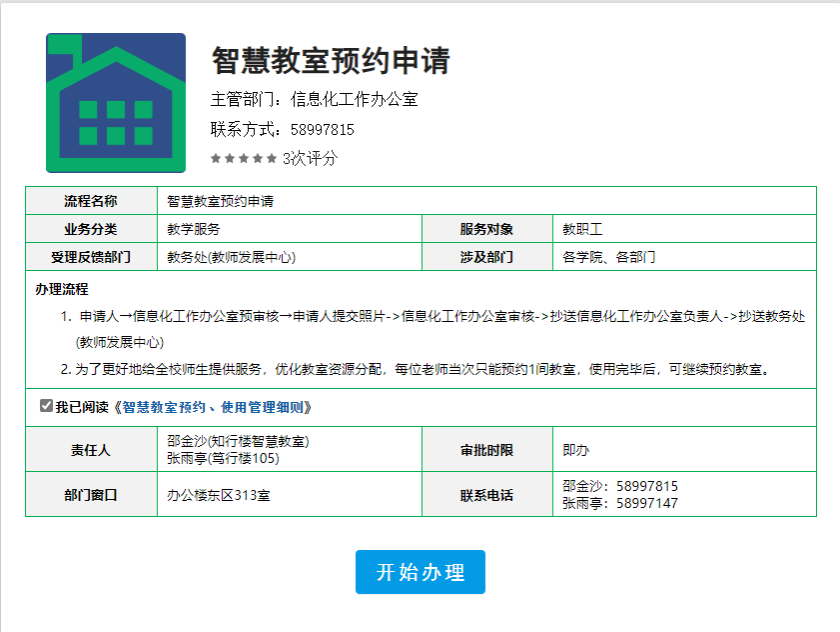Click the 办理流程 section heading
Image resolution: width=840 pixels, height=632 pixels.
(x=62, y=289)
